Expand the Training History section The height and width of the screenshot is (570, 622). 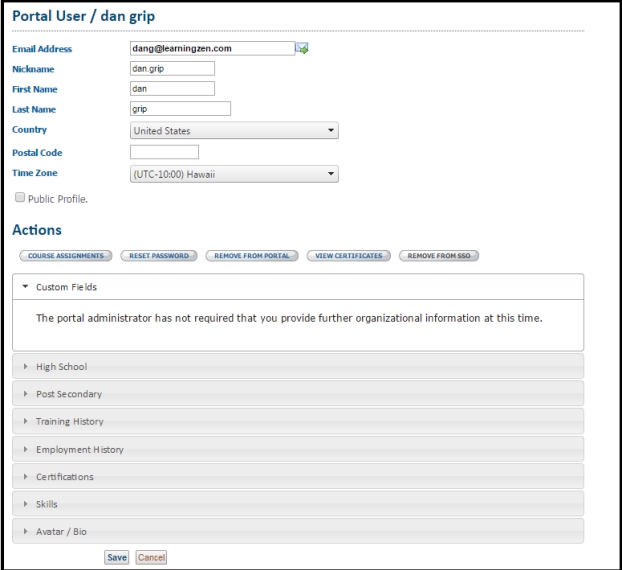pyautogui.click(x=298, y=421)
